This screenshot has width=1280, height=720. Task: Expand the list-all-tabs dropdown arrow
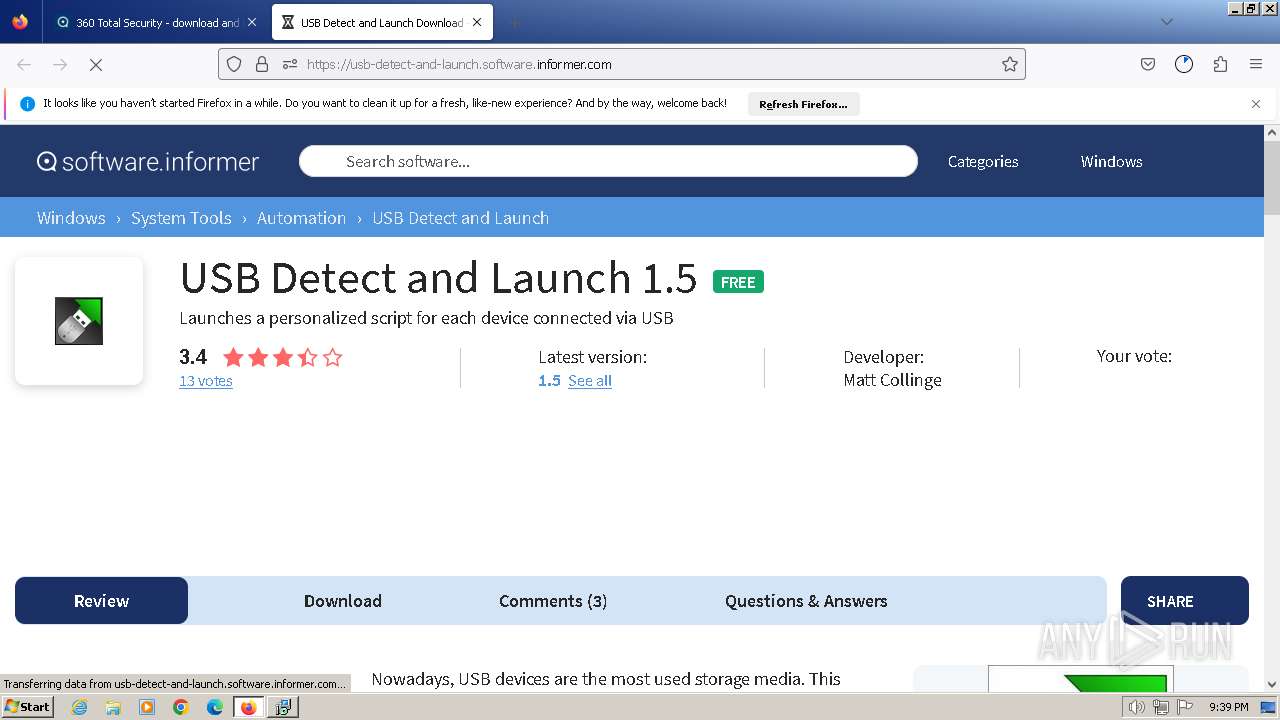(1166, 22)
